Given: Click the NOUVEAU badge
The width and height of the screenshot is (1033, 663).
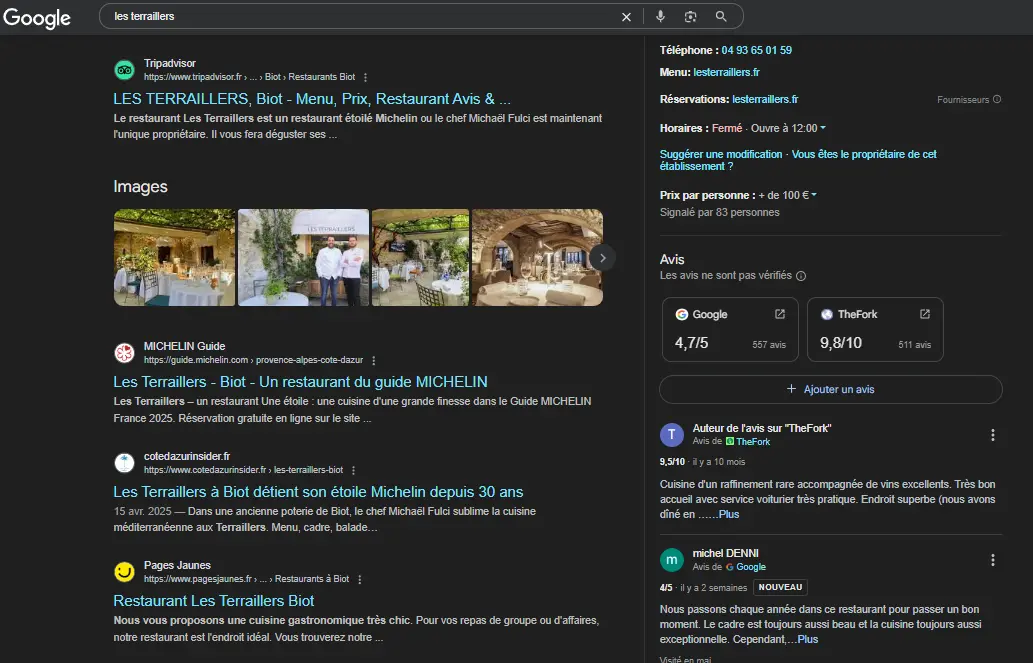Looking at the screenshot, I should point(780,587).
